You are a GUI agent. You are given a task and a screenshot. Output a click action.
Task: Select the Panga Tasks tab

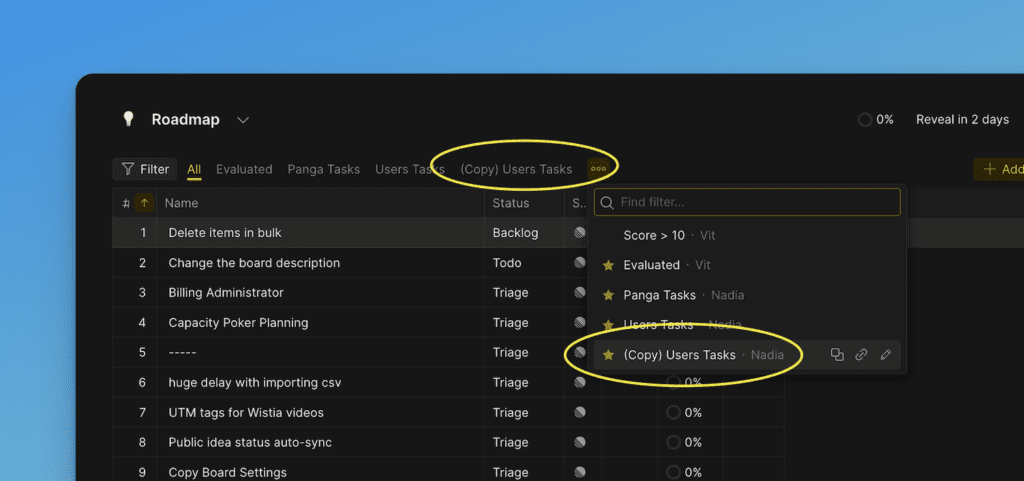pyautogui.click(x=323, y=169)
